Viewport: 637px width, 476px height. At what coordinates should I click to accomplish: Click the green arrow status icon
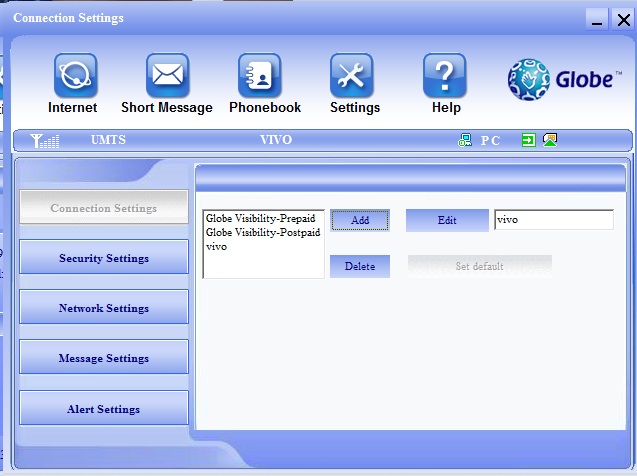(x=529, y=140)
